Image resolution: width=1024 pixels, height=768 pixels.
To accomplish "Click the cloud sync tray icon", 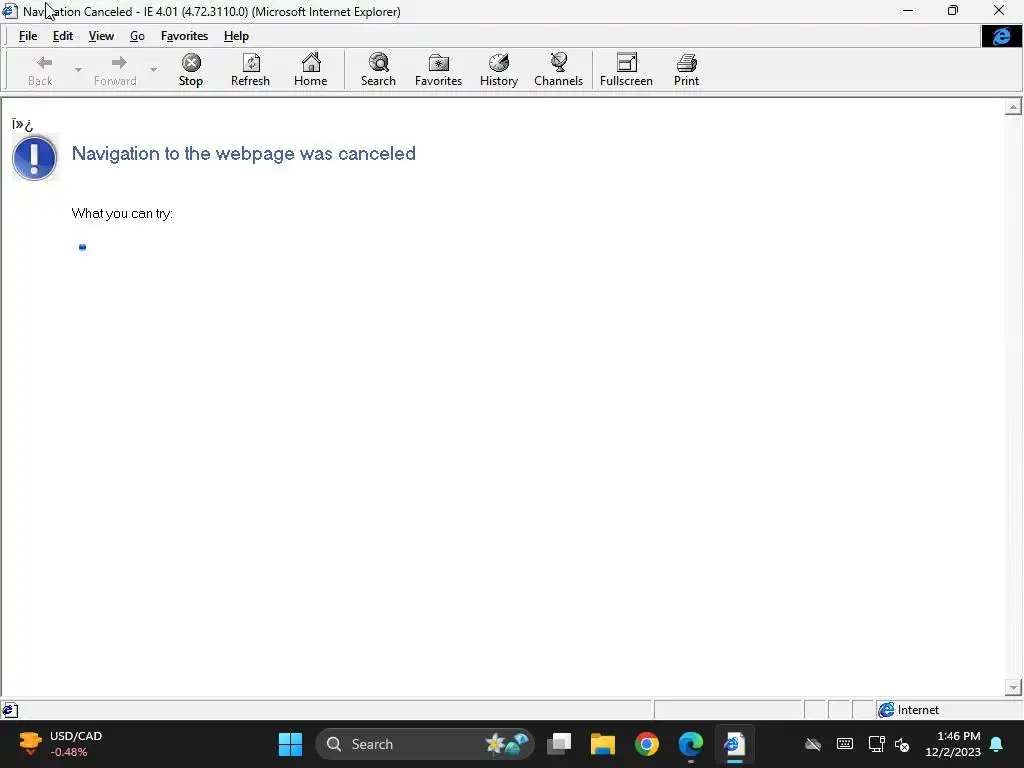I will point(812,744).
